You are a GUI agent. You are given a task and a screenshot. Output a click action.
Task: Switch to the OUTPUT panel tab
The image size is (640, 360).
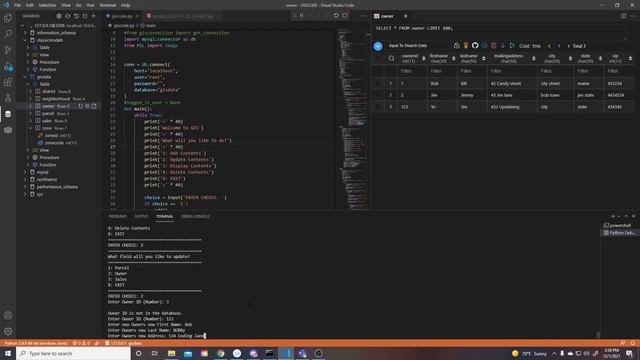point(141,216)
